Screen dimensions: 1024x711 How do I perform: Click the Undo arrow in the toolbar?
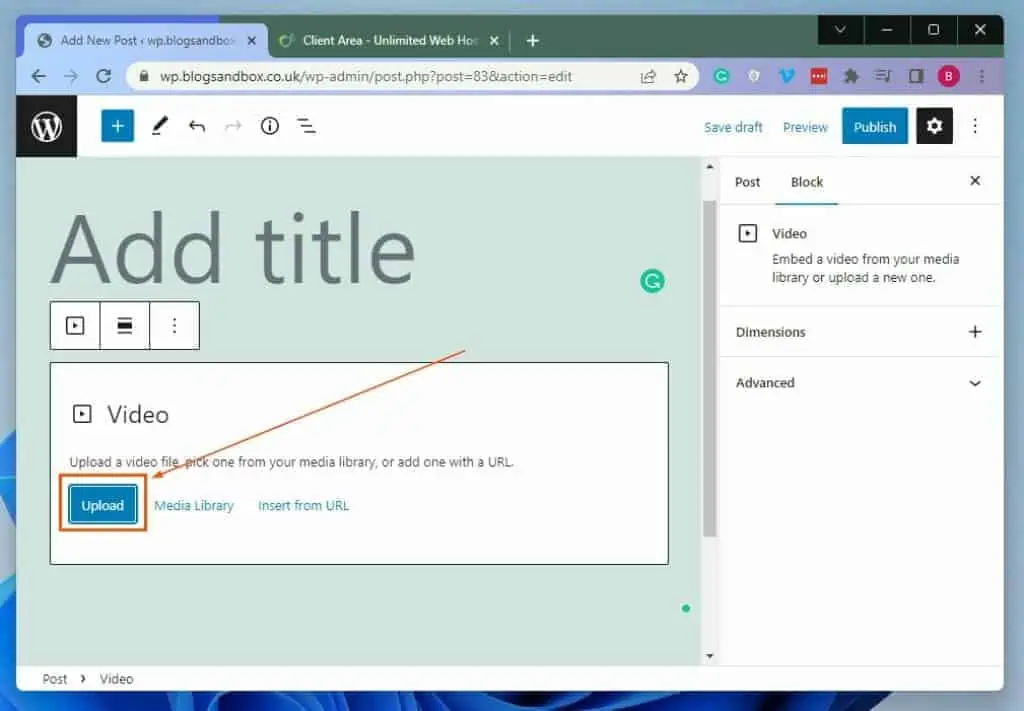coord(197,126)
